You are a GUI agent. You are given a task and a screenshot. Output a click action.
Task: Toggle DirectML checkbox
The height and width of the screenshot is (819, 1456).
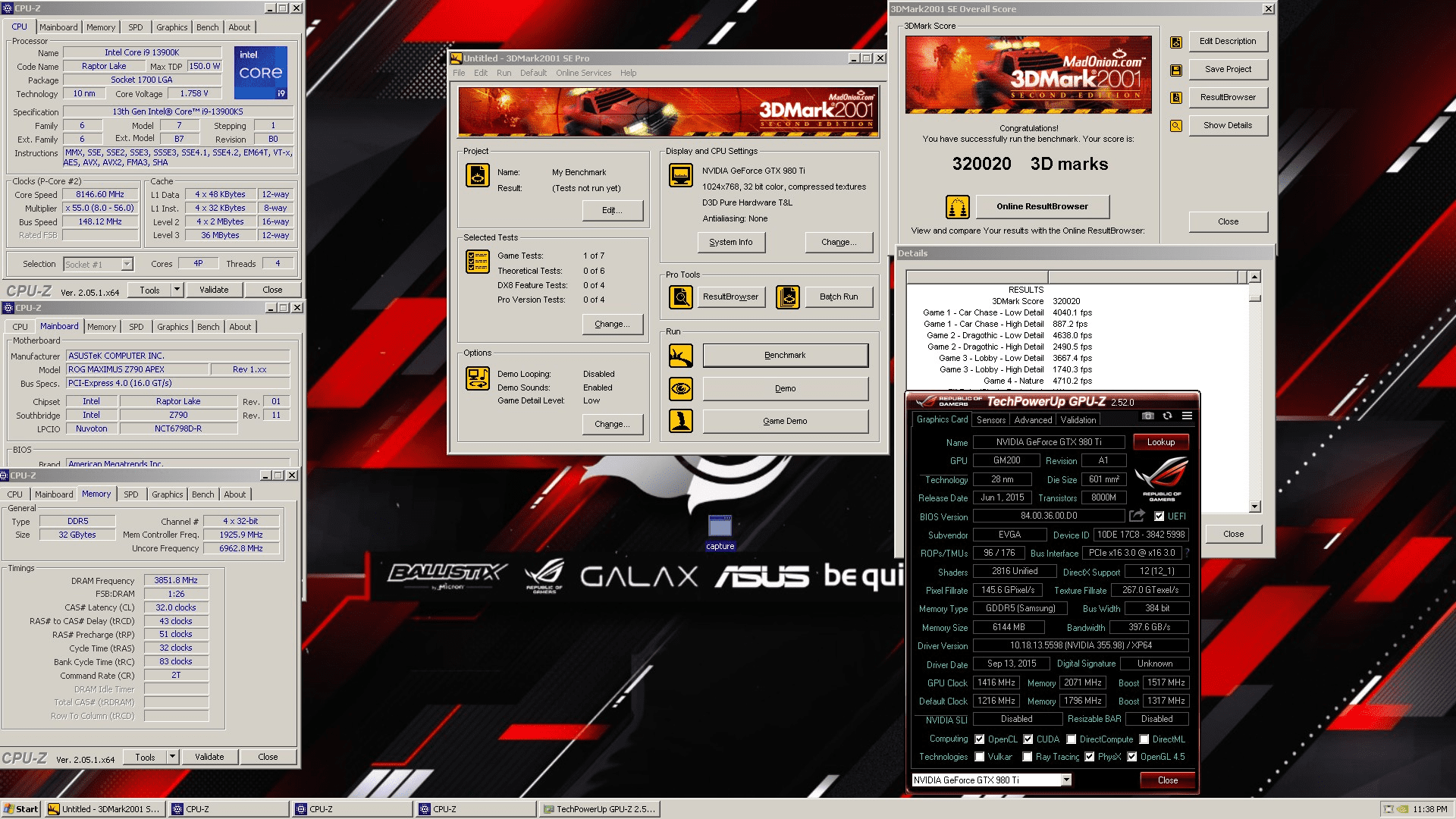pos(1144,739)
